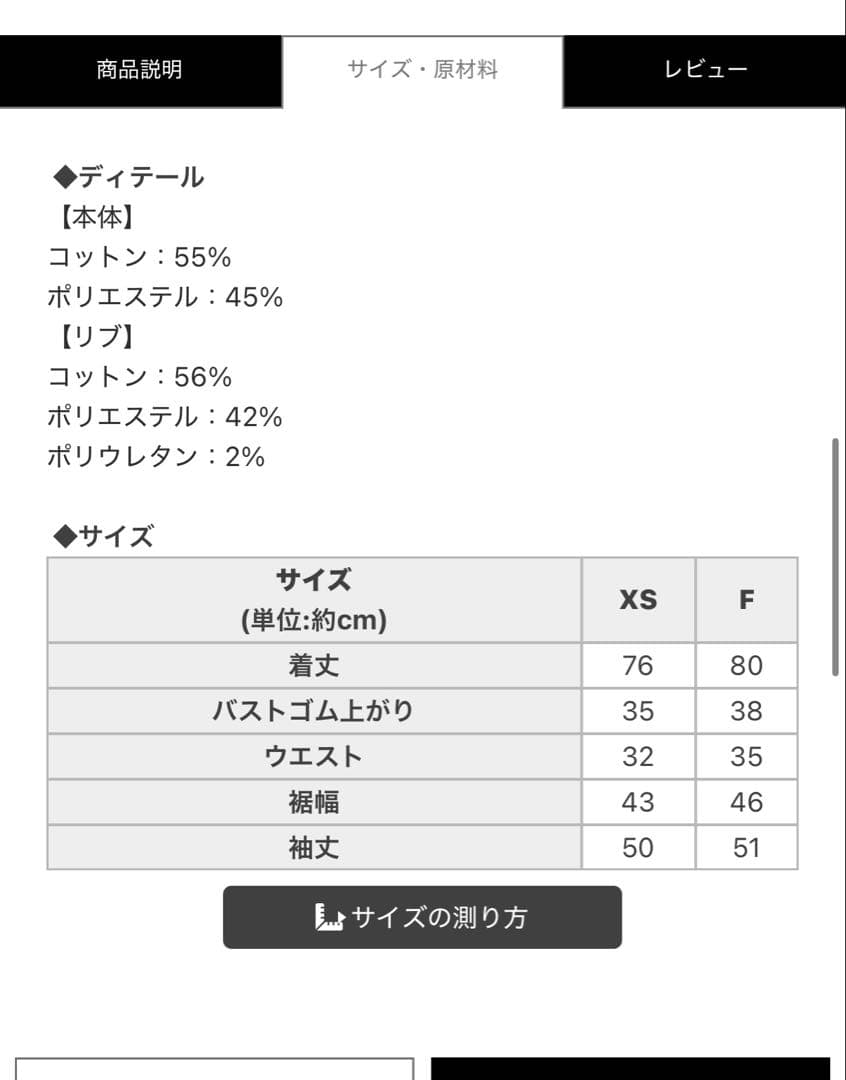Select the 袖丈 row label
The height and width of the screenshot is (1080, 846).
[314, 848]
